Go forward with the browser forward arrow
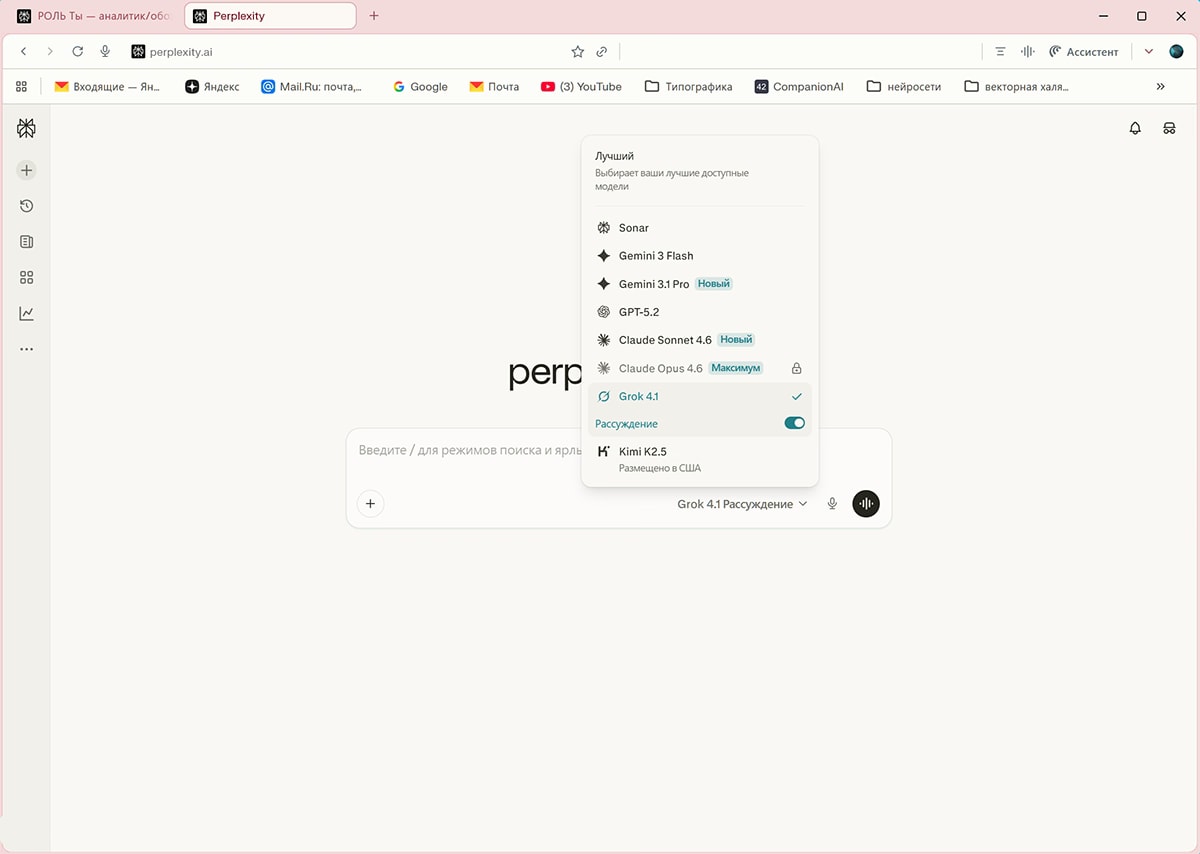 [50, 51]
